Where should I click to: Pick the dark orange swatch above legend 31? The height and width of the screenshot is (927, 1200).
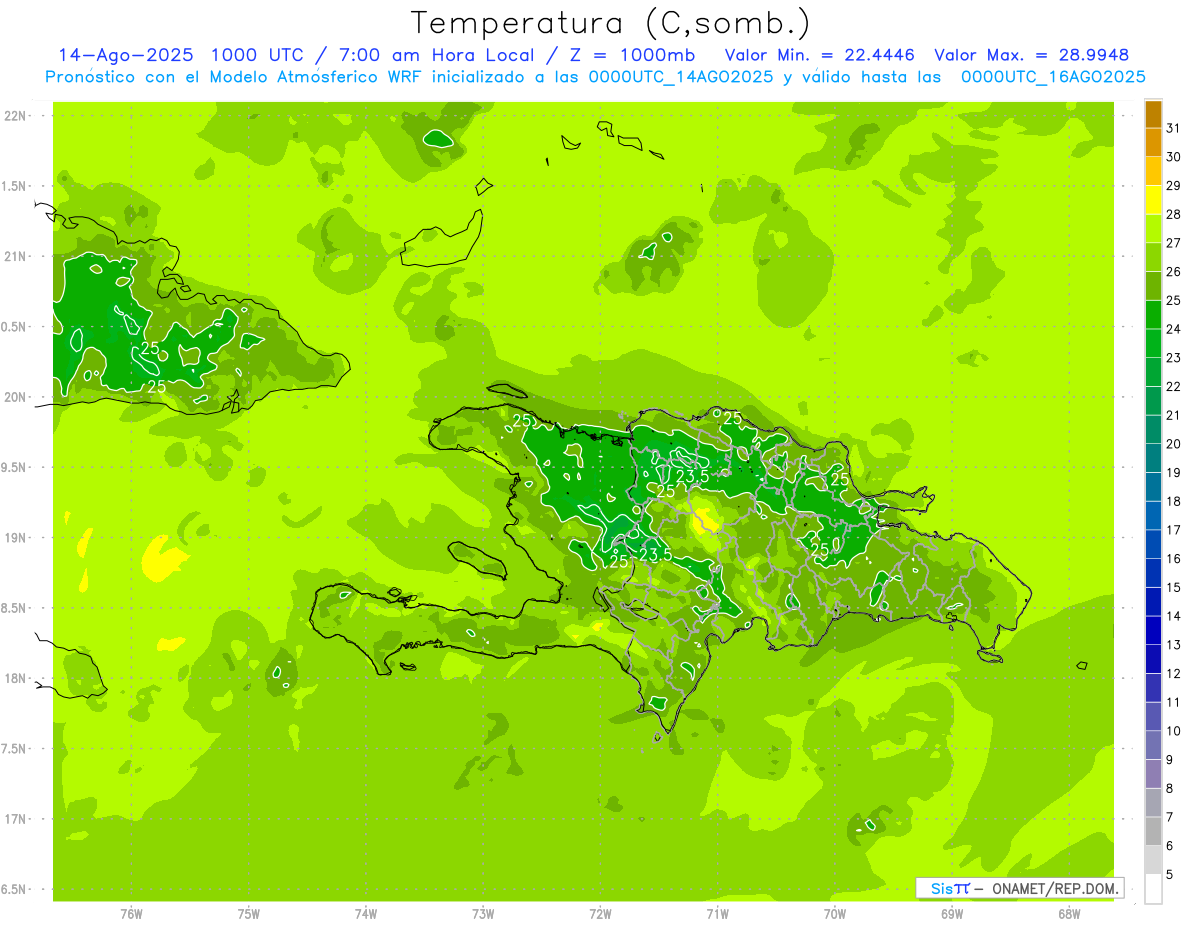1153,114
